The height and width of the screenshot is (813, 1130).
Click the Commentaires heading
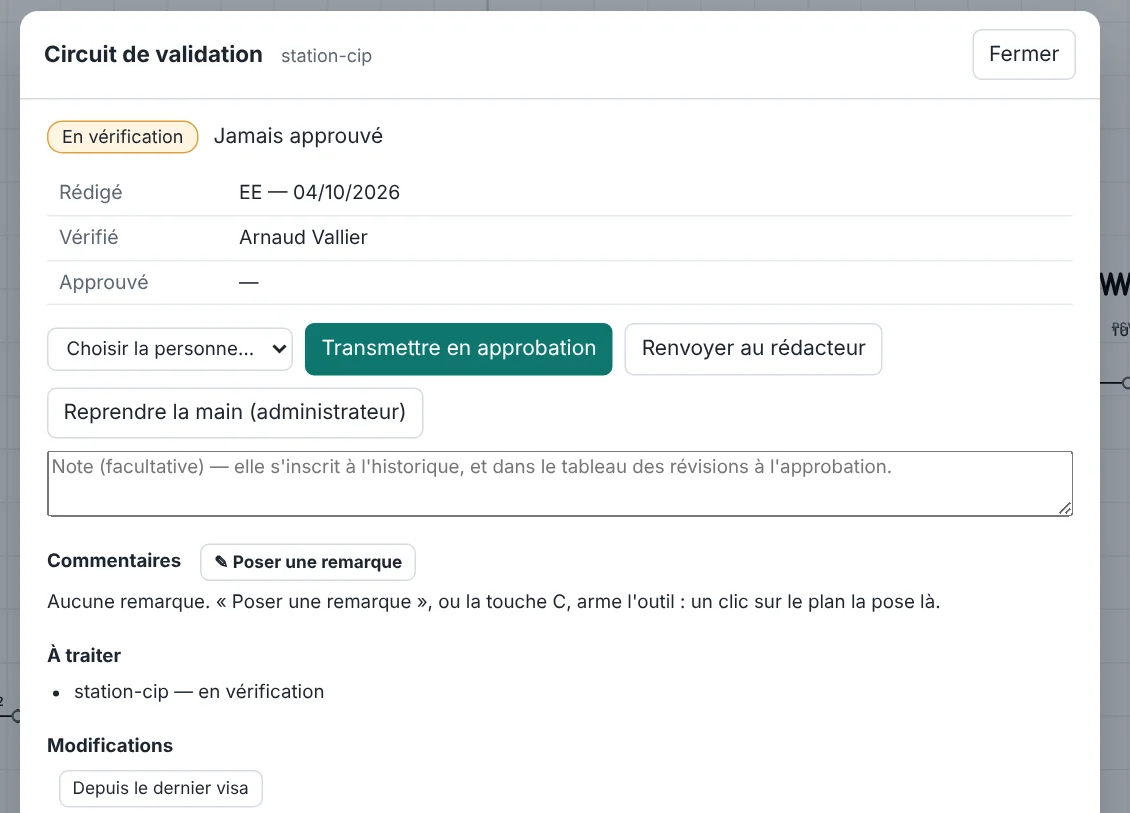coord(114,561)
